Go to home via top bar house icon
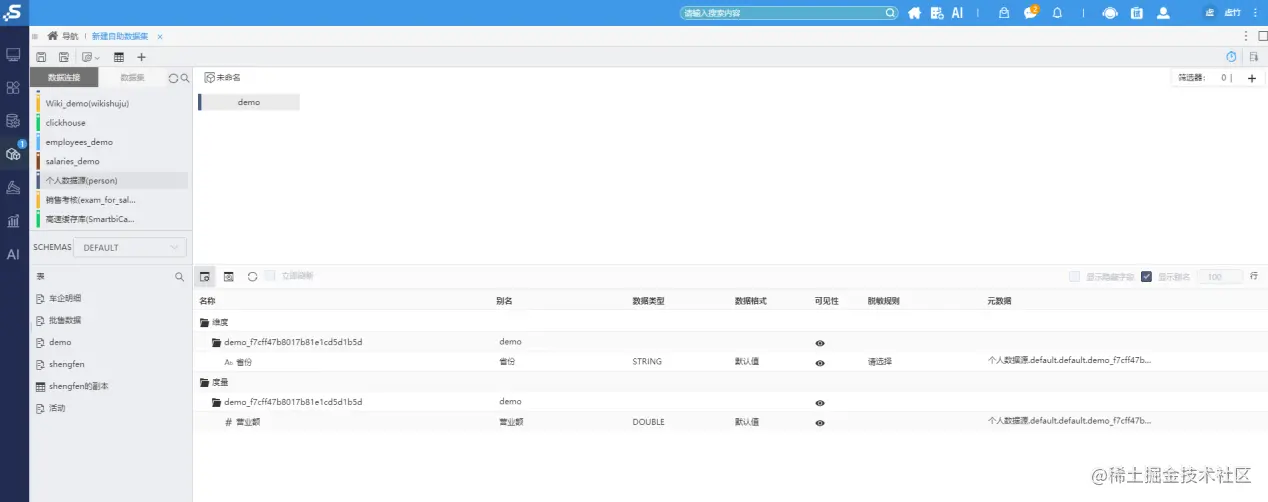This screenshot has width=1268, height=502. (914, 13)
